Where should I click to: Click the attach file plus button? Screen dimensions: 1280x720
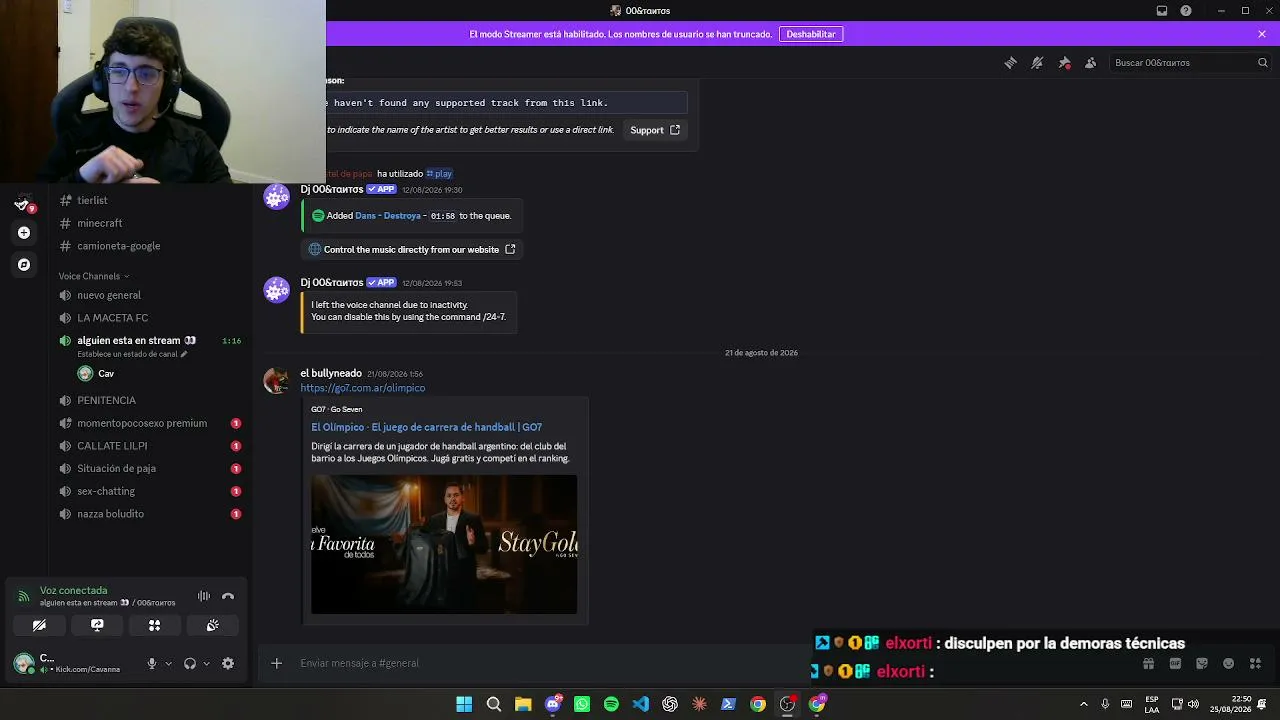pos(277,663)
